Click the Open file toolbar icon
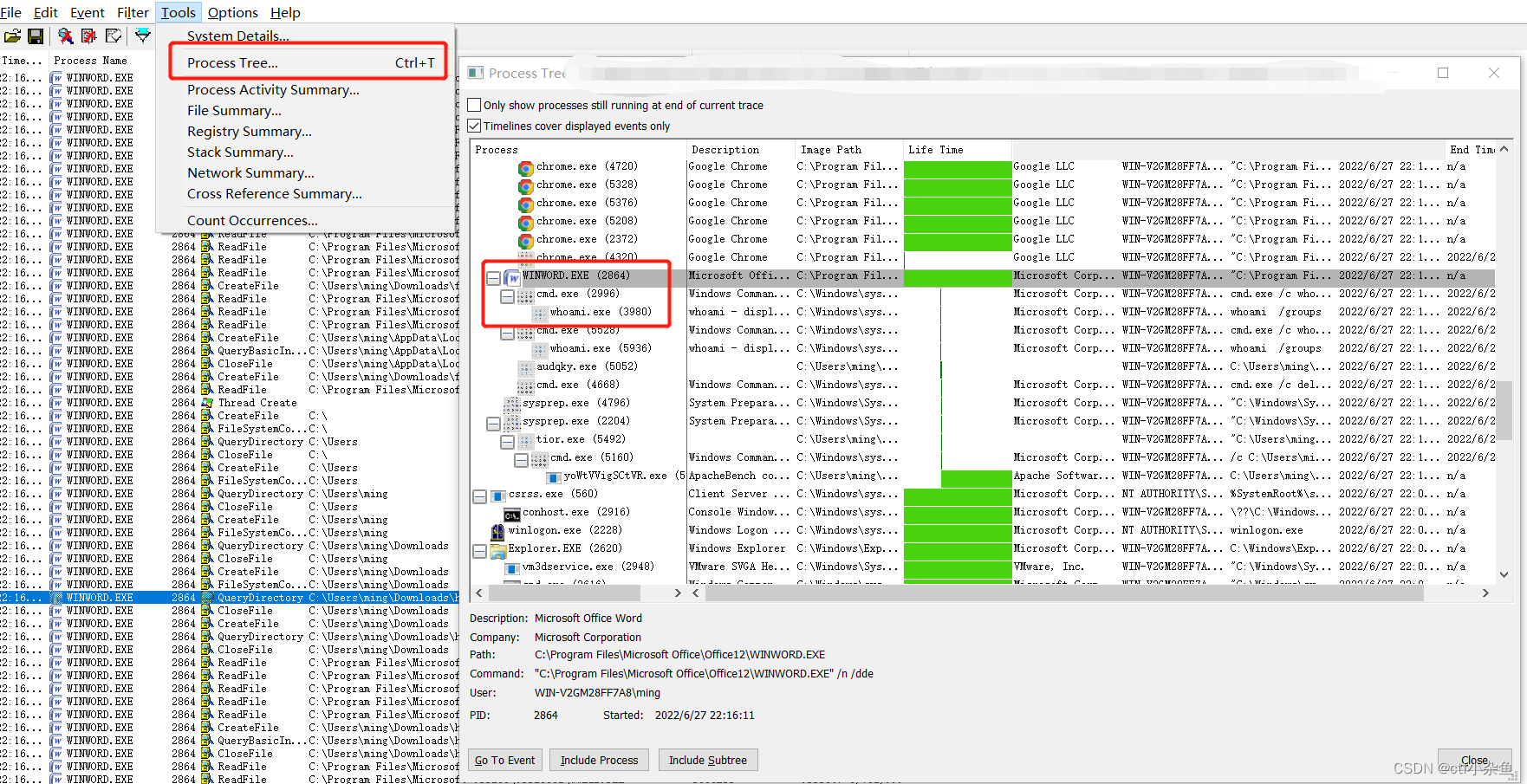Screen dimensions: 1527x784 pos(12,36)
